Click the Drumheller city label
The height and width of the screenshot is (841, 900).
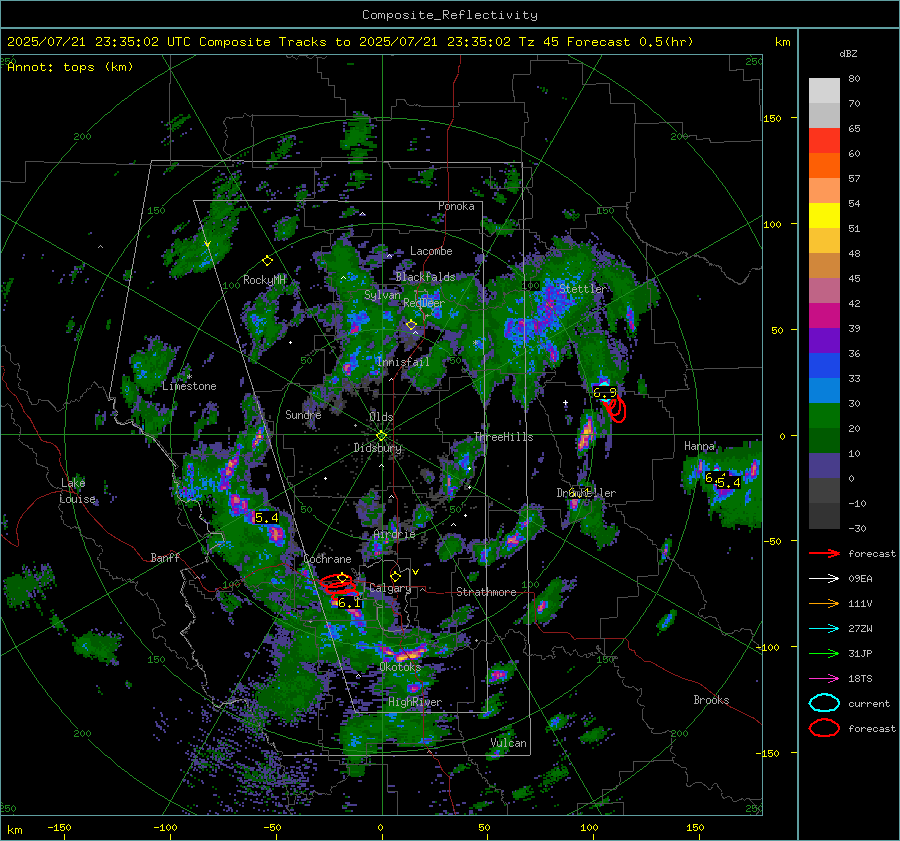(586, 493)
